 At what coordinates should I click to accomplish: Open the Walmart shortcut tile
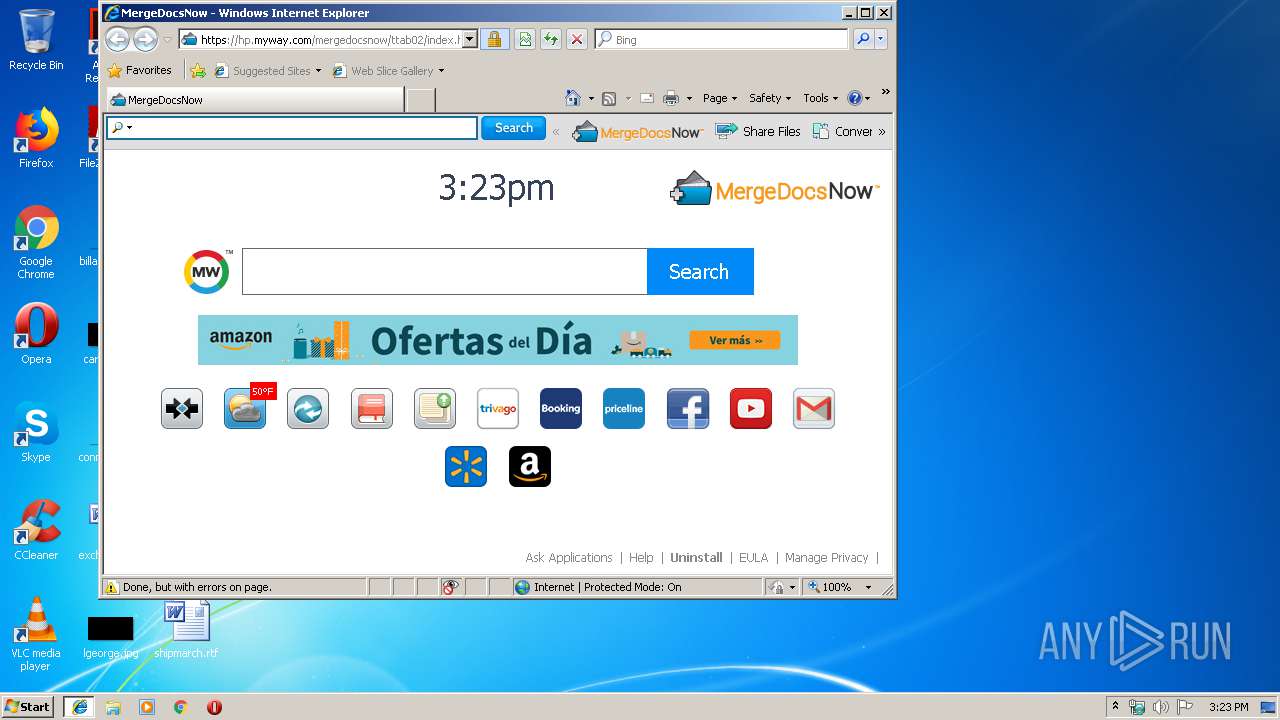[x=466, y=466]
